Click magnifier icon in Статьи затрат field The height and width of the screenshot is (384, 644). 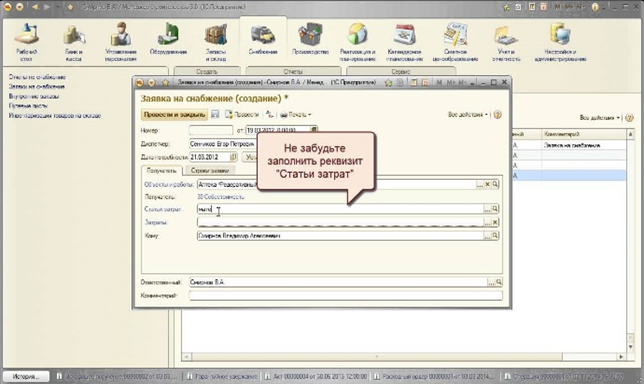[495, 209]
